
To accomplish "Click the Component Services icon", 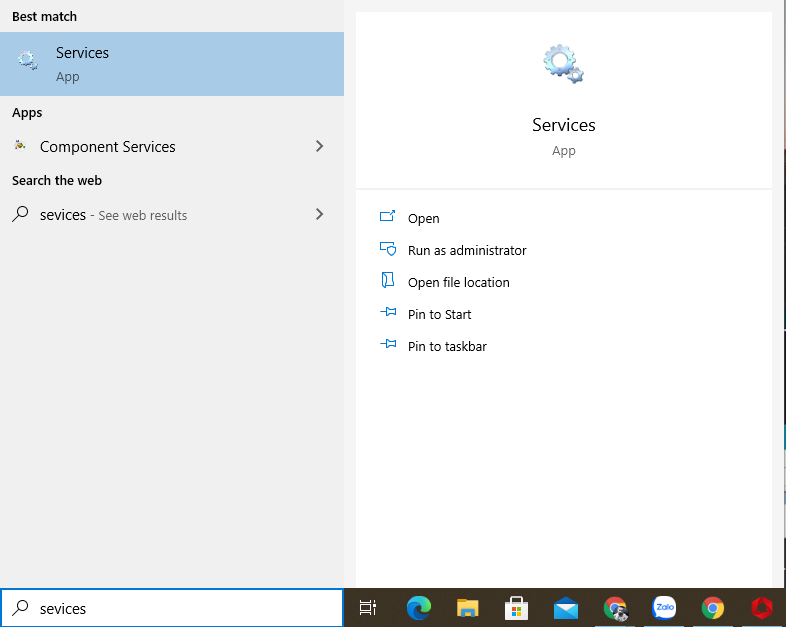I will coord(20,145).
